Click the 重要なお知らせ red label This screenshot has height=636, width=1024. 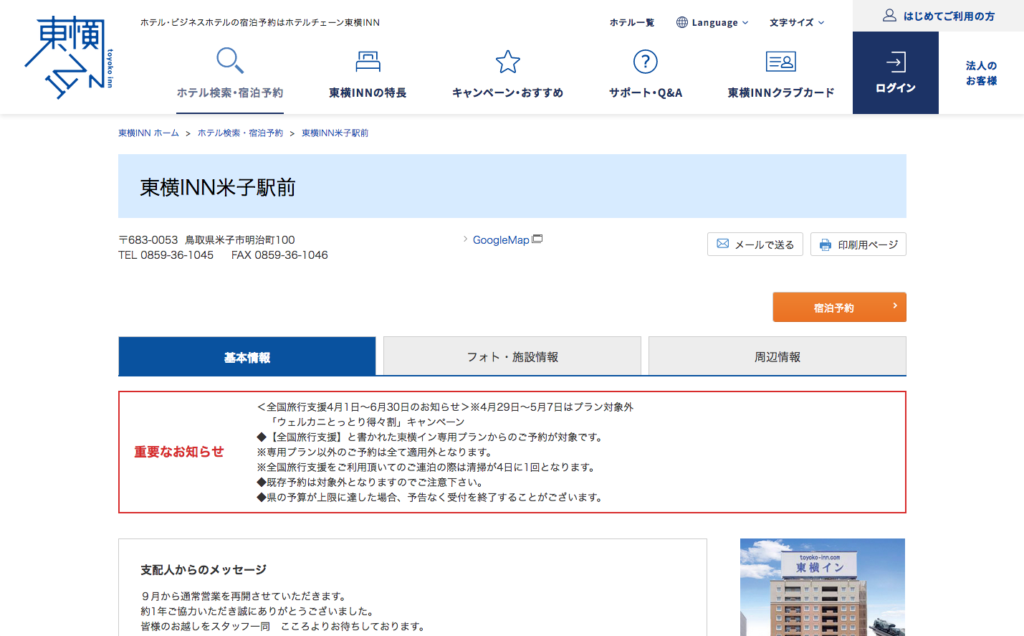click(179, 452)
